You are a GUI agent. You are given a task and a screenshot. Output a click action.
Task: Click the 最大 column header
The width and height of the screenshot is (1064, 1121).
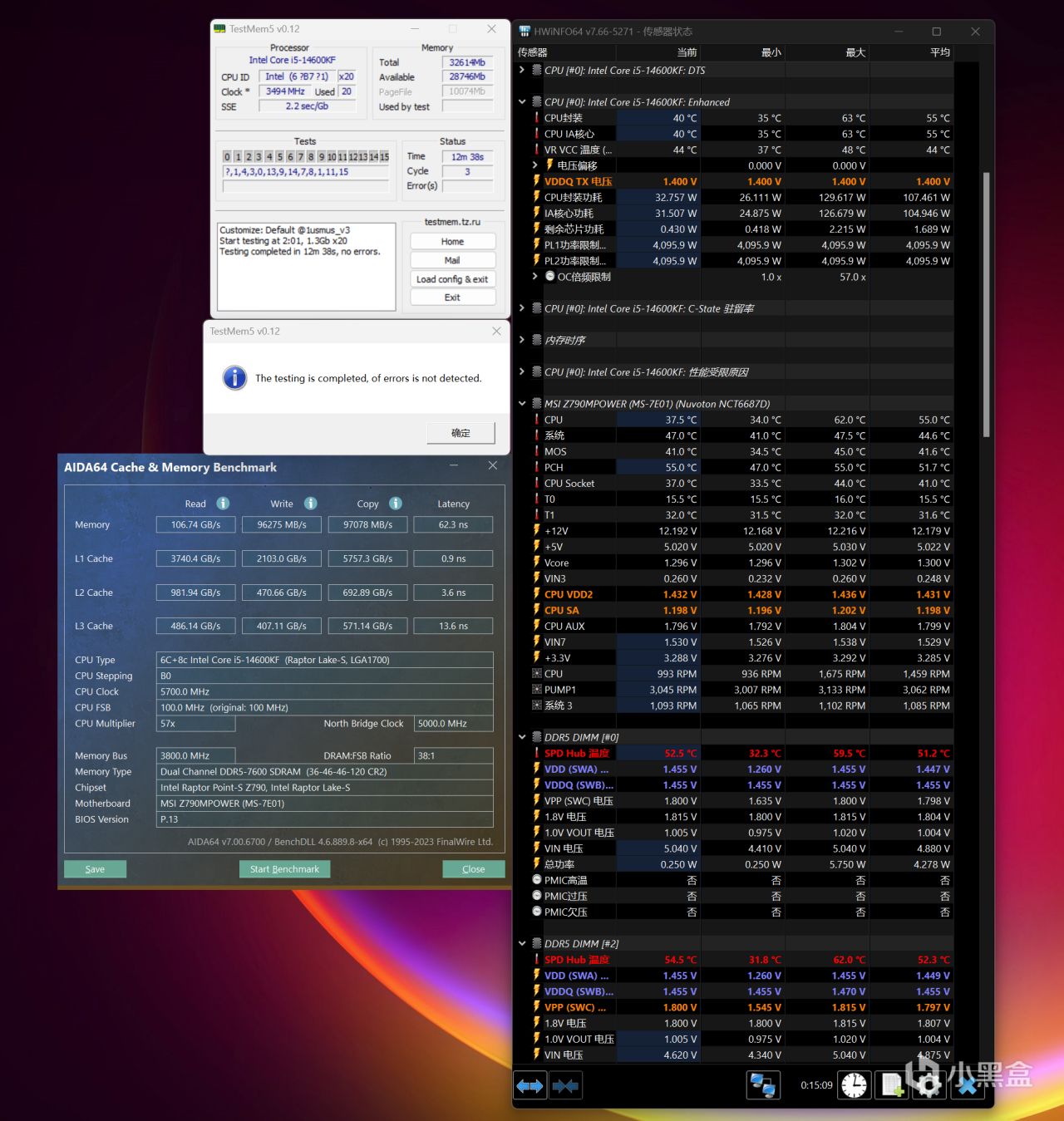(828, 52)
